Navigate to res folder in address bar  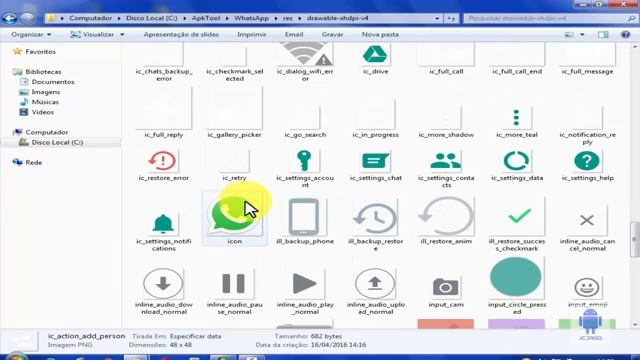288,18
